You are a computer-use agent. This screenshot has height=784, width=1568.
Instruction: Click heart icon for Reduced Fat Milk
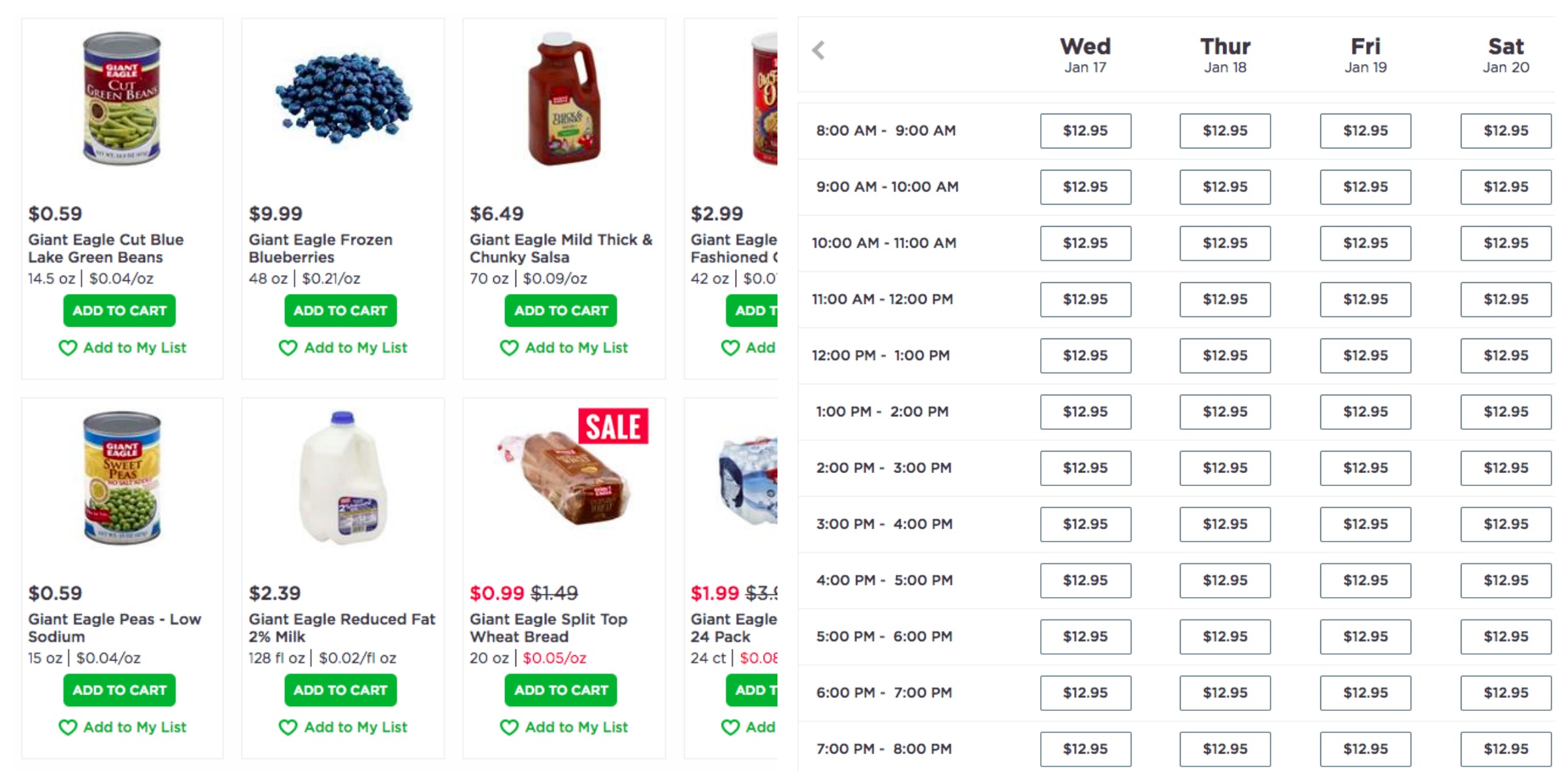click(288, 727)
